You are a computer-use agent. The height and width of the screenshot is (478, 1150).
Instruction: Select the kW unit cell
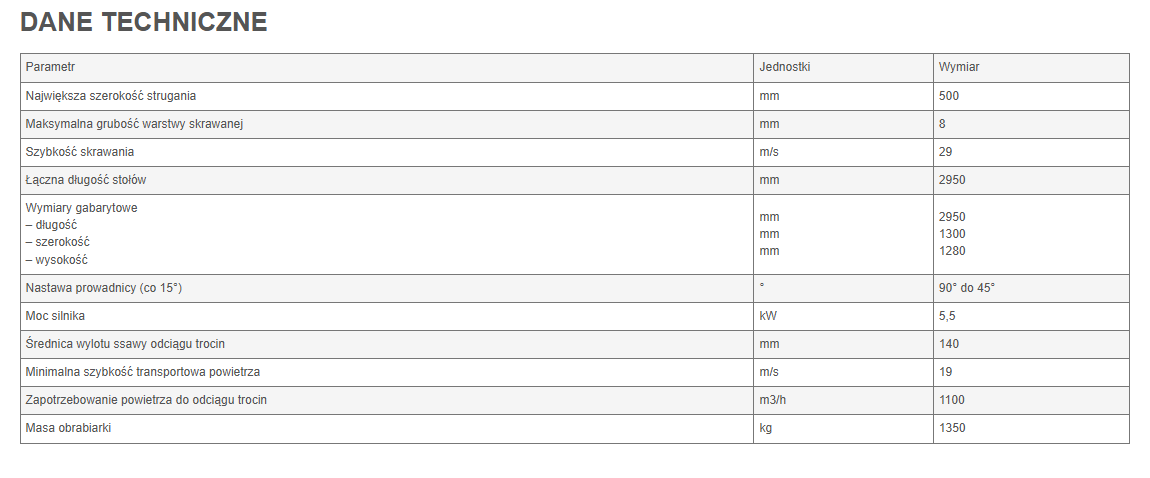[x=769, y=316]
